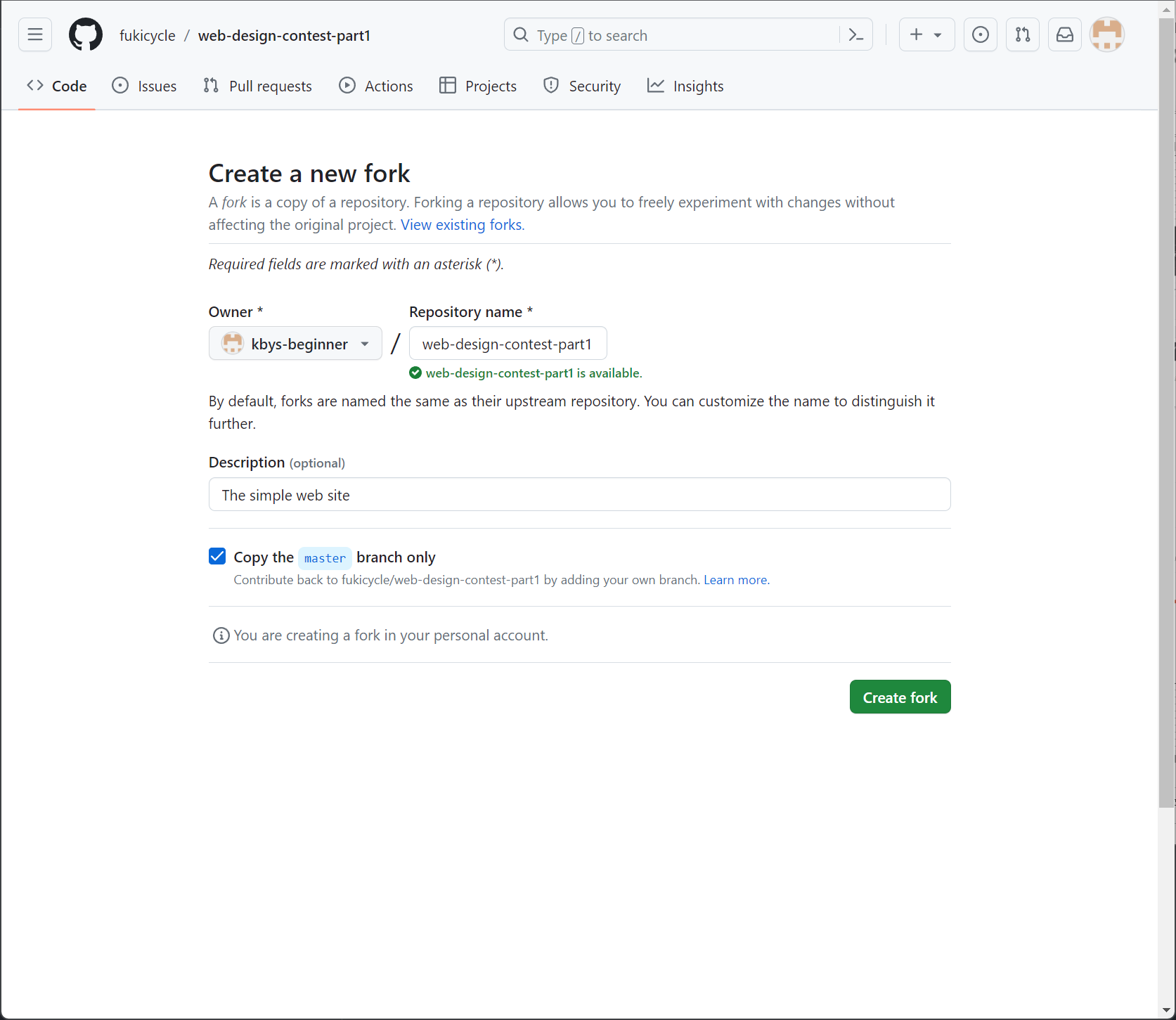This screenshot has height=1020, width=1176.
Task: Edit the description field text
Action: (x=579, y=494)
